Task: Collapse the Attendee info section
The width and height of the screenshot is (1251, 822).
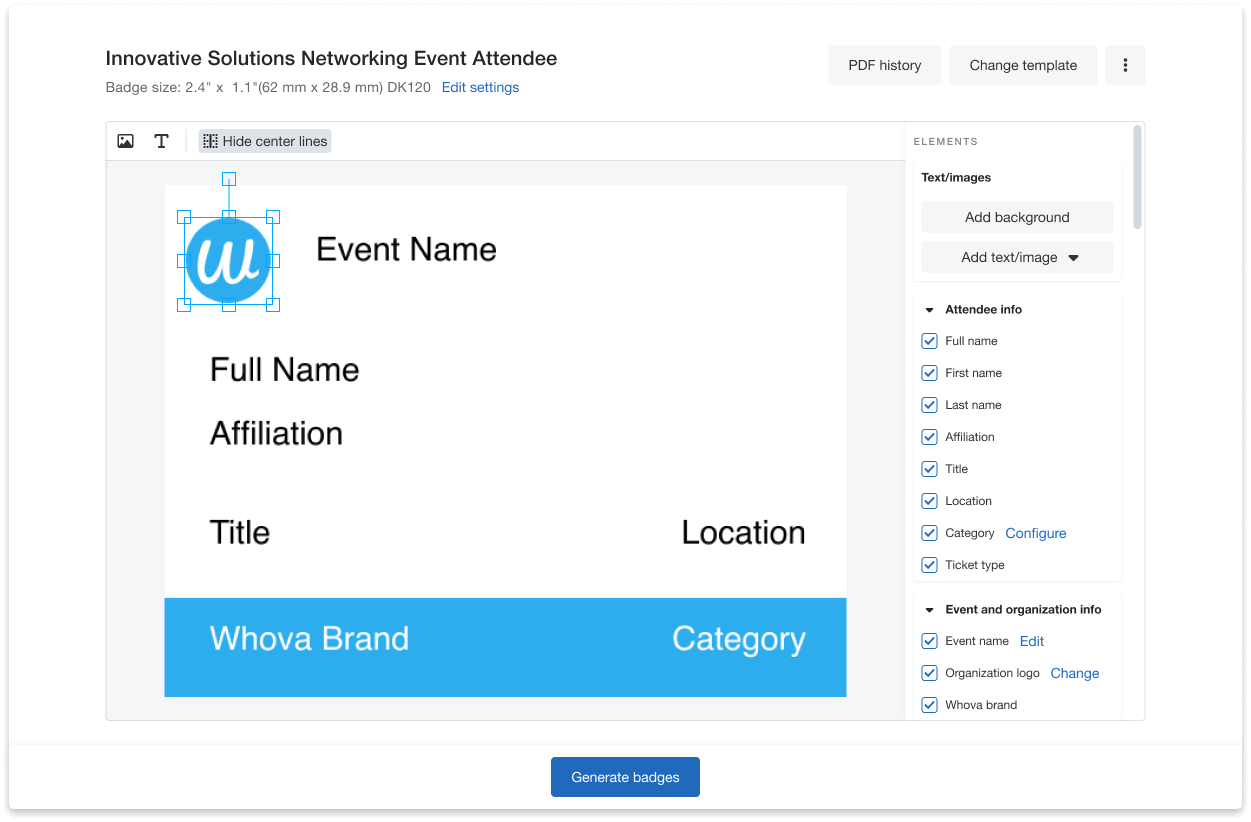Action: coord(929,310)
